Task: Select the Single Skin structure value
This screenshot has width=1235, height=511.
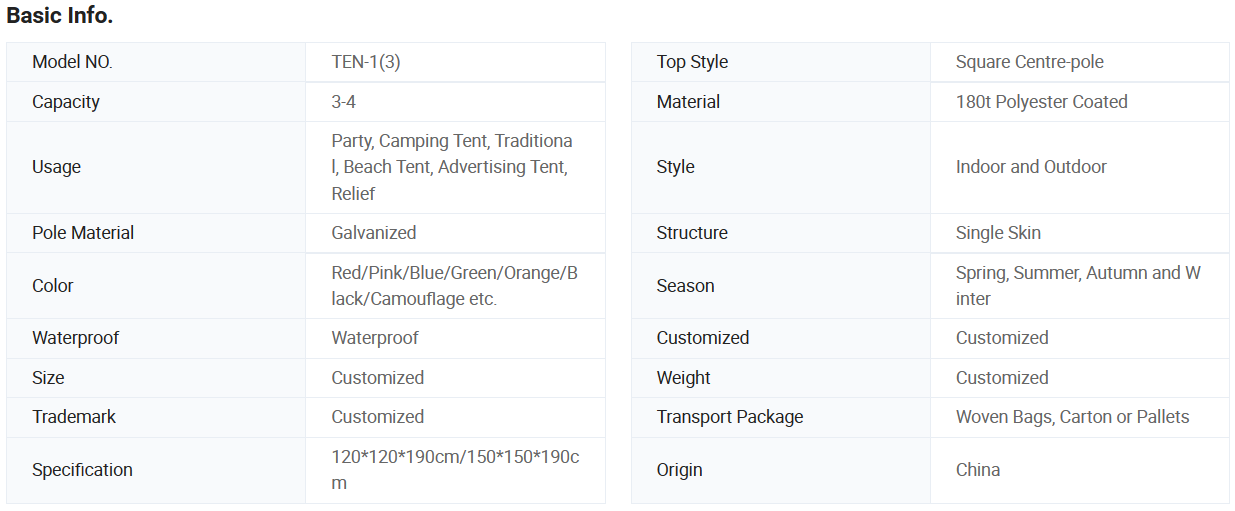Action: tap(998, 233)
